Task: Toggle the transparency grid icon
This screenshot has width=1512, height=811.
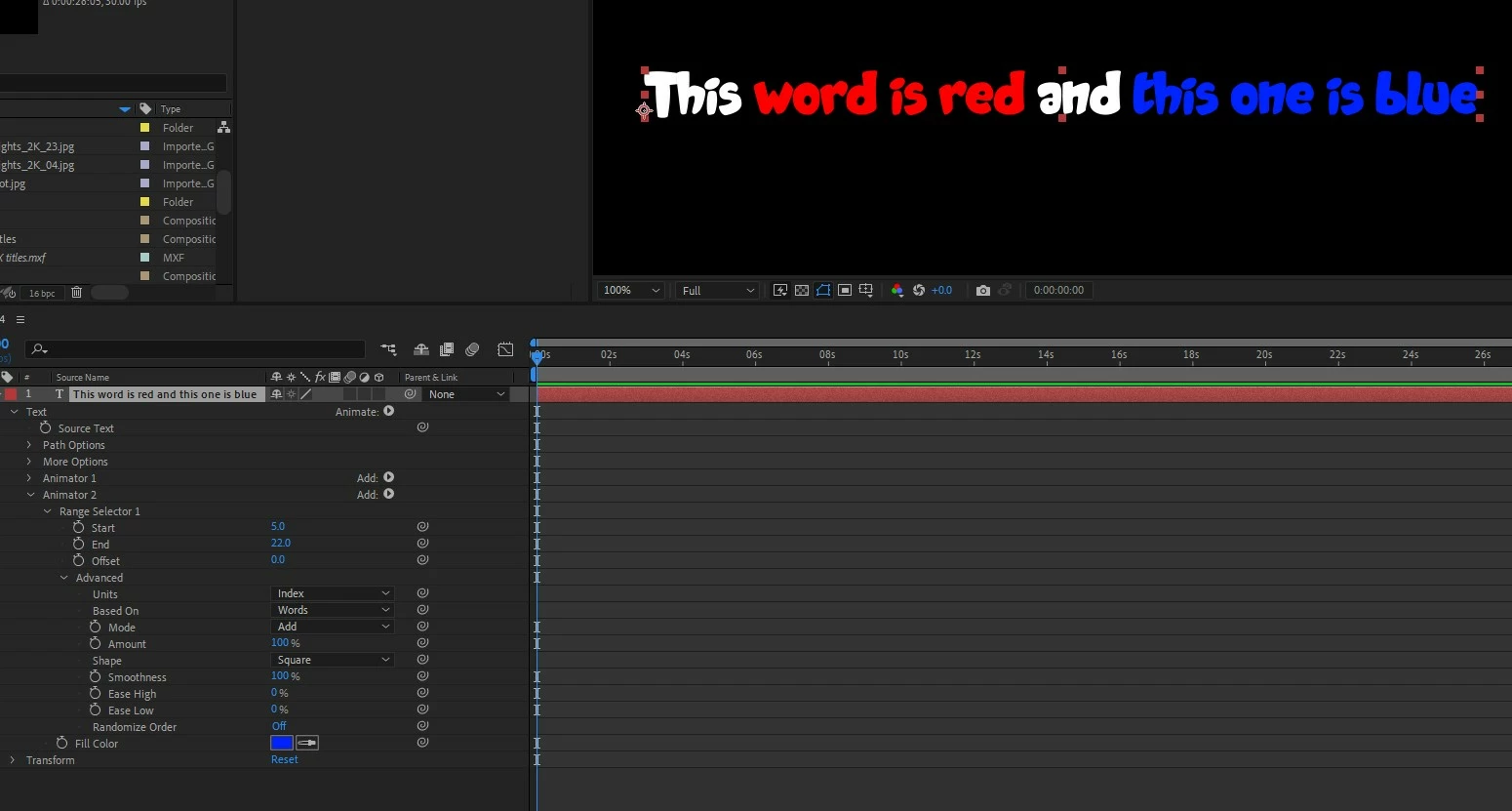Action: [802, 290]
